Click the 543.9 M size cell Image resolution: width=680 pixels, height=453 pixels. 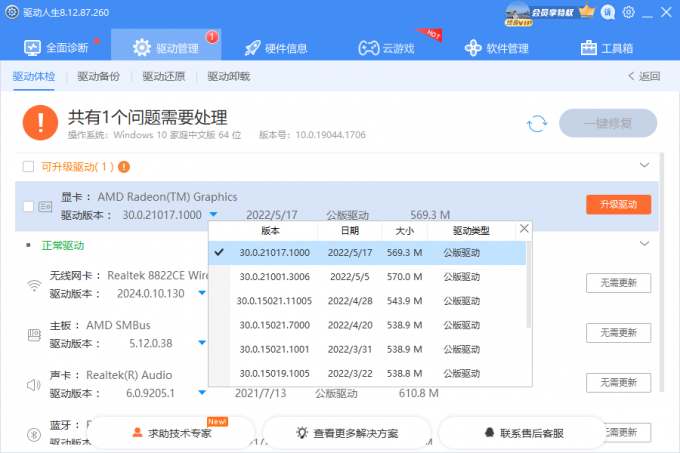point(404,301)
